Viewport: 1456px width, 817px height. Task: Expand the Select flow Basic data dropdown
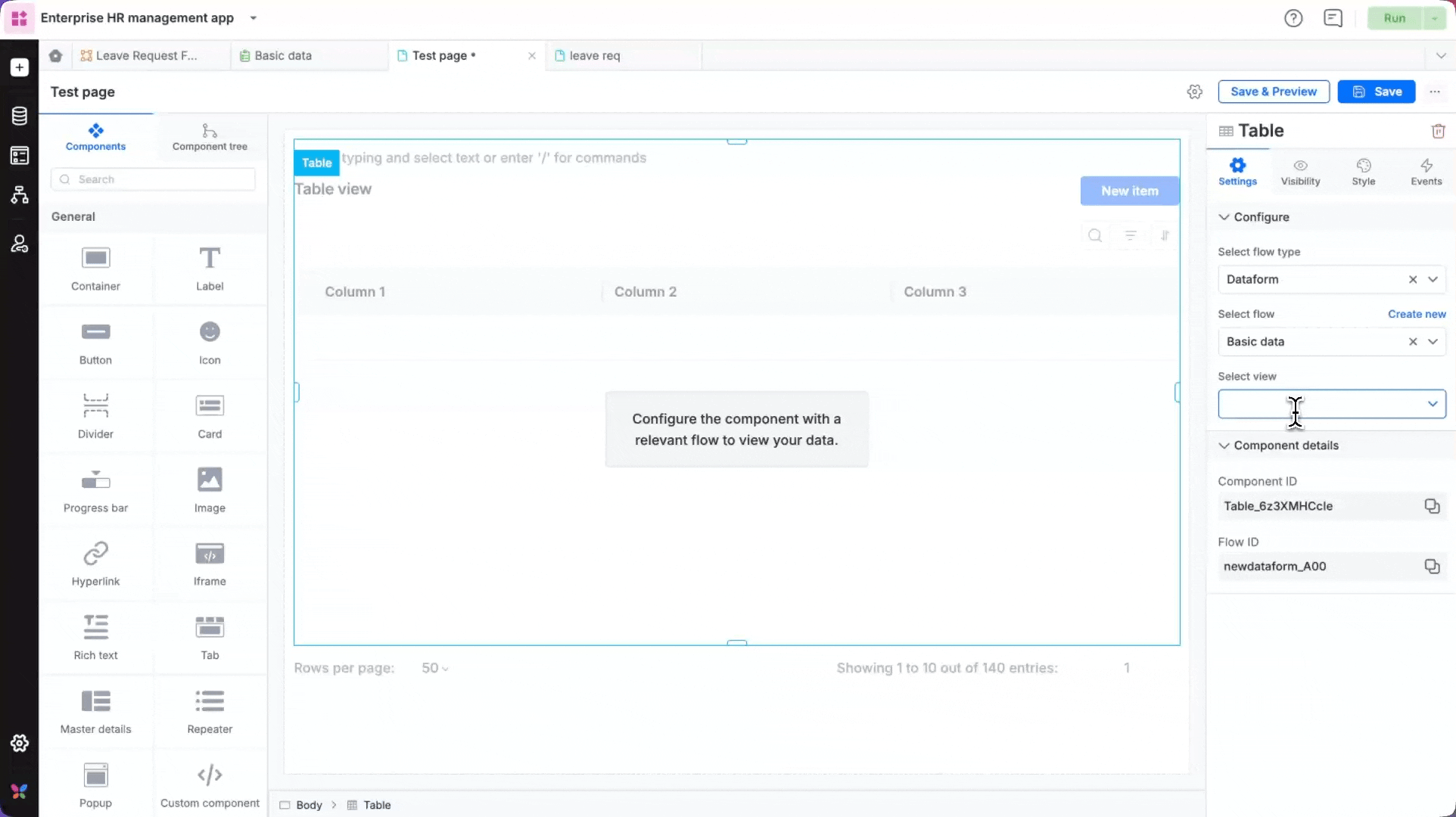click(1433, 341)
